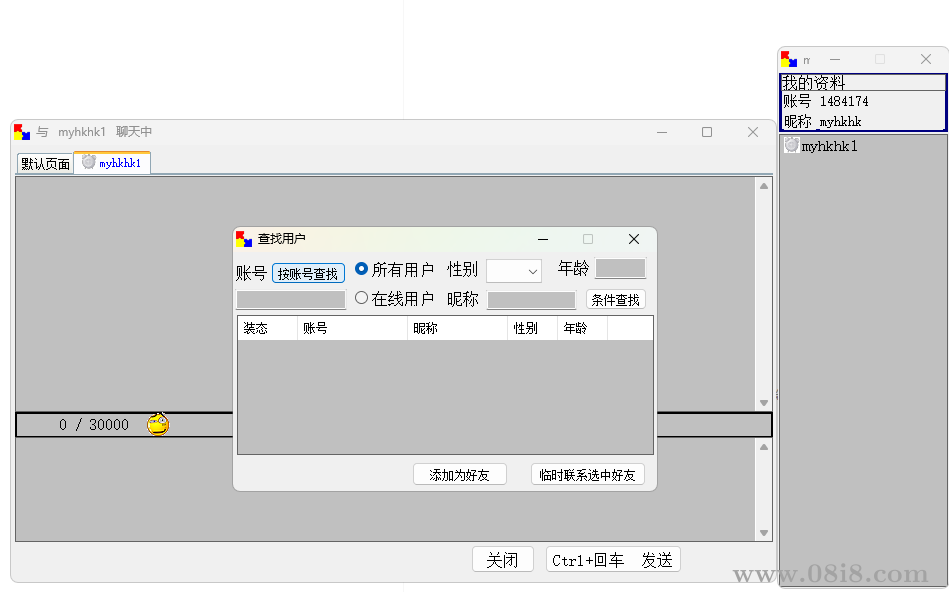Switch to the 默认页面 tab
The image size is (949, 592).
point(42,163)
